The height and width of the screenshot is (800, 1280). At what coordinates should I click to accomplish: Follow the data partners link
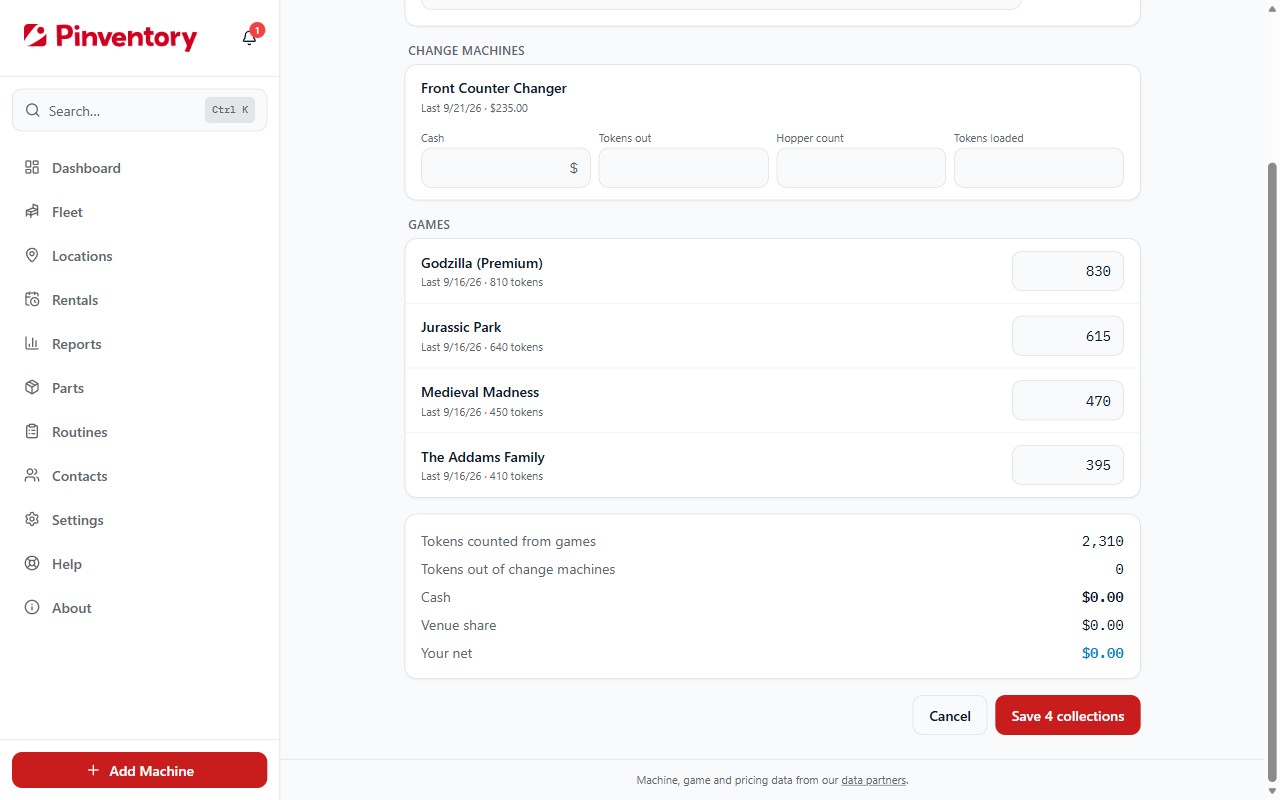[874, 780]
